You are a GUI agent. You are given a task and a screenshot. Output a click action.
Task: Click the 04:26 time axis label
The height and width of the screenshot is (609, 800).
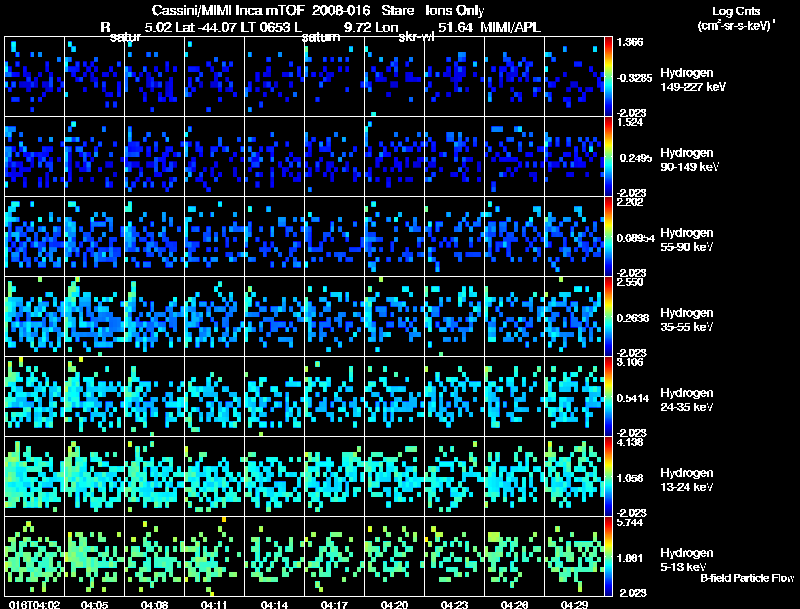pos(514,604)
